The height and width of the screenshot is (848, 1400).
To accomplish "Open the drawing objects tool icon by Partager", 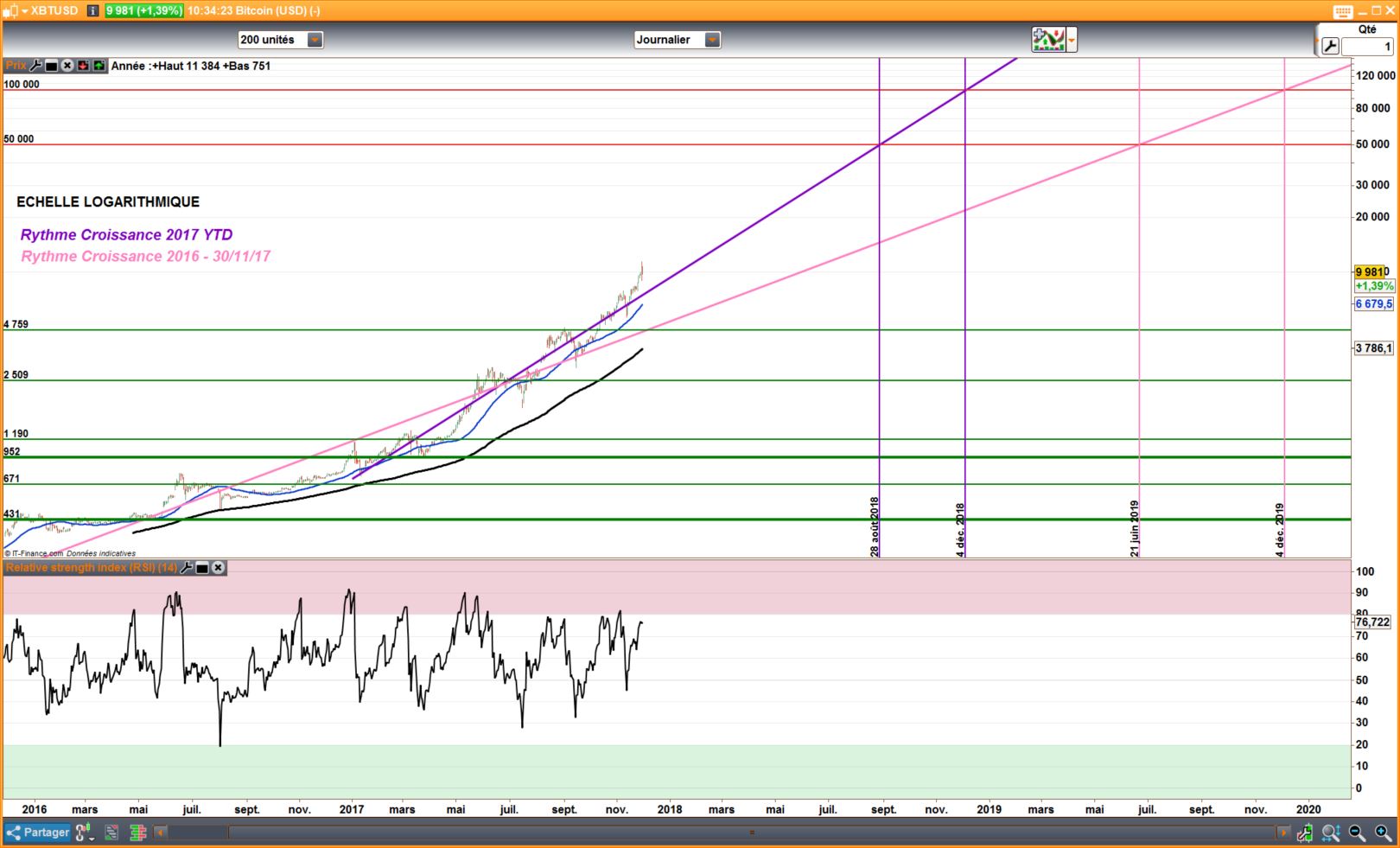I will pos(84,832).
